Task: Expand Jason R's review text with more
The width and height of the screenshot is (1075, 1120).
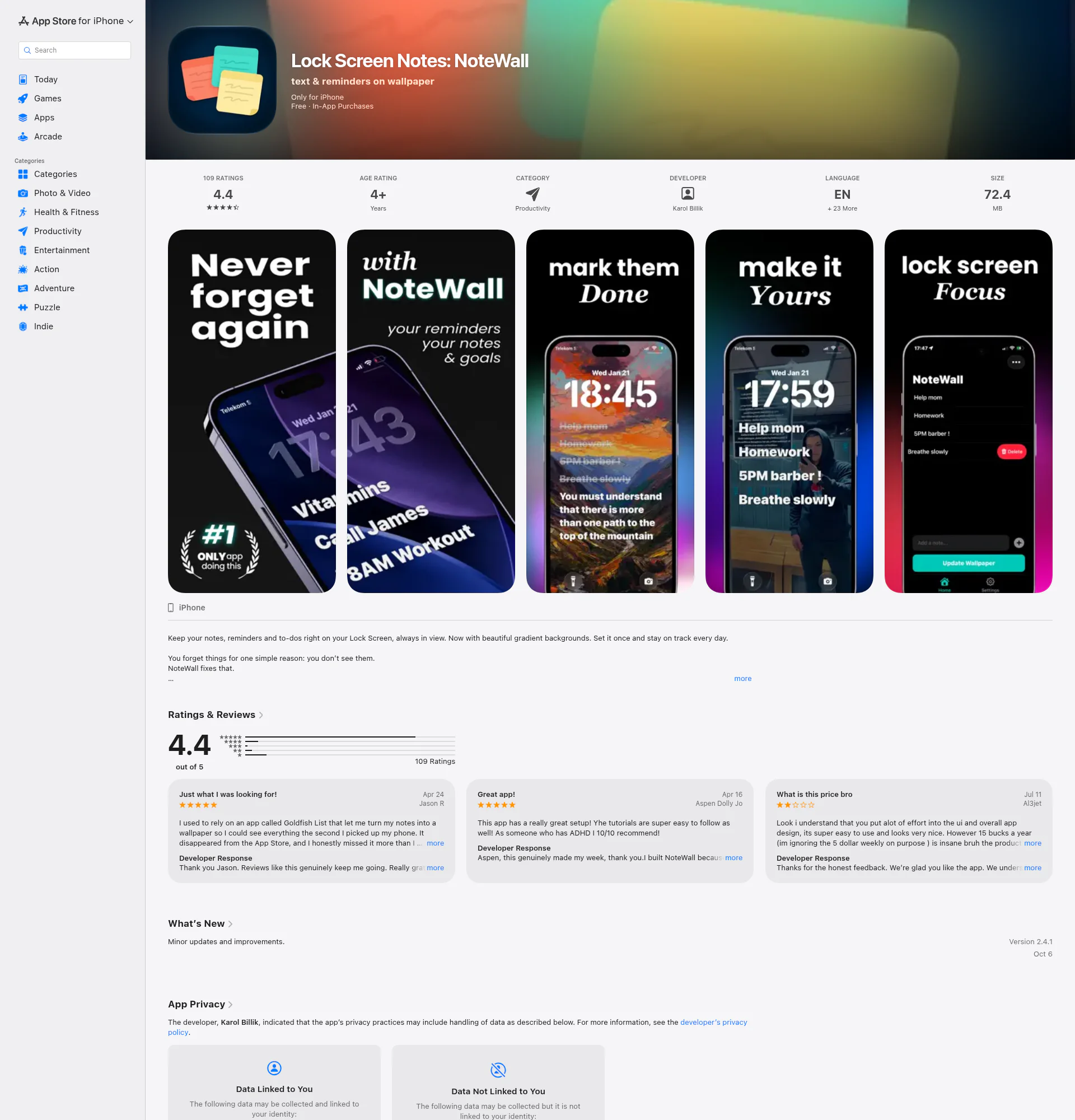Action: [435, 843]
